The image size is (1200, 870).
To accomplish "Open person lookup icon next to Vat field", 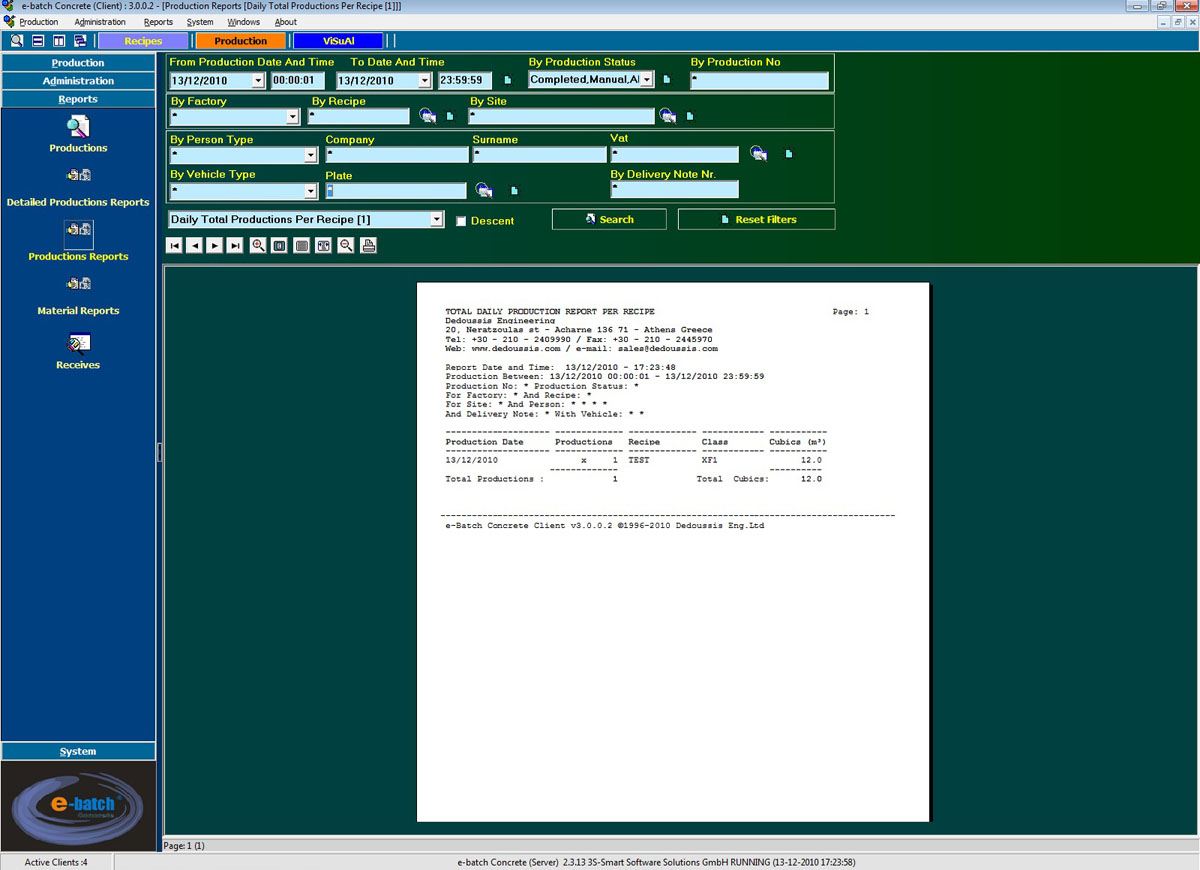I will [759, 153].
